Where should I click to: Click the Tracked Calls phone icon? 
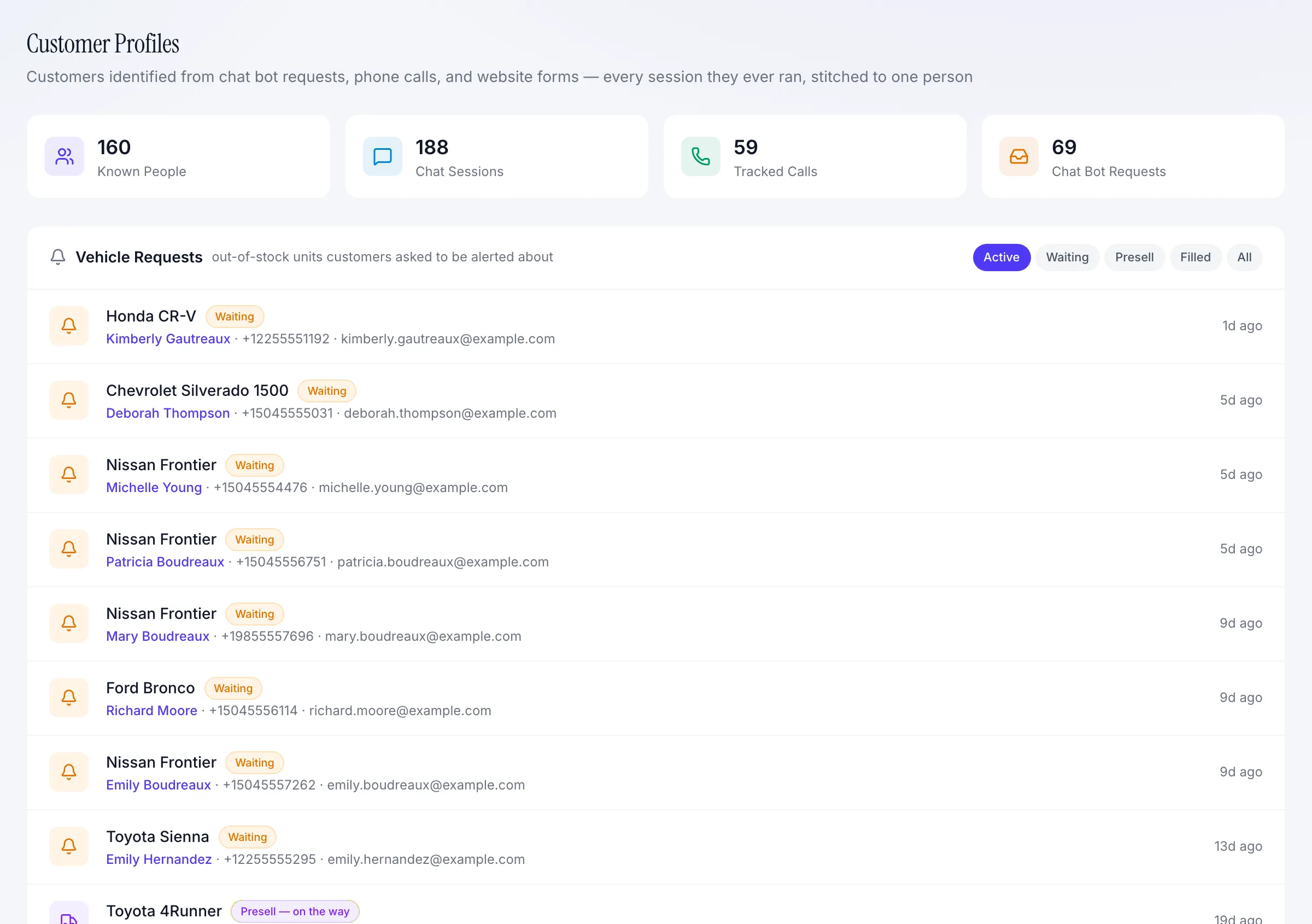(x=701, y=156)
